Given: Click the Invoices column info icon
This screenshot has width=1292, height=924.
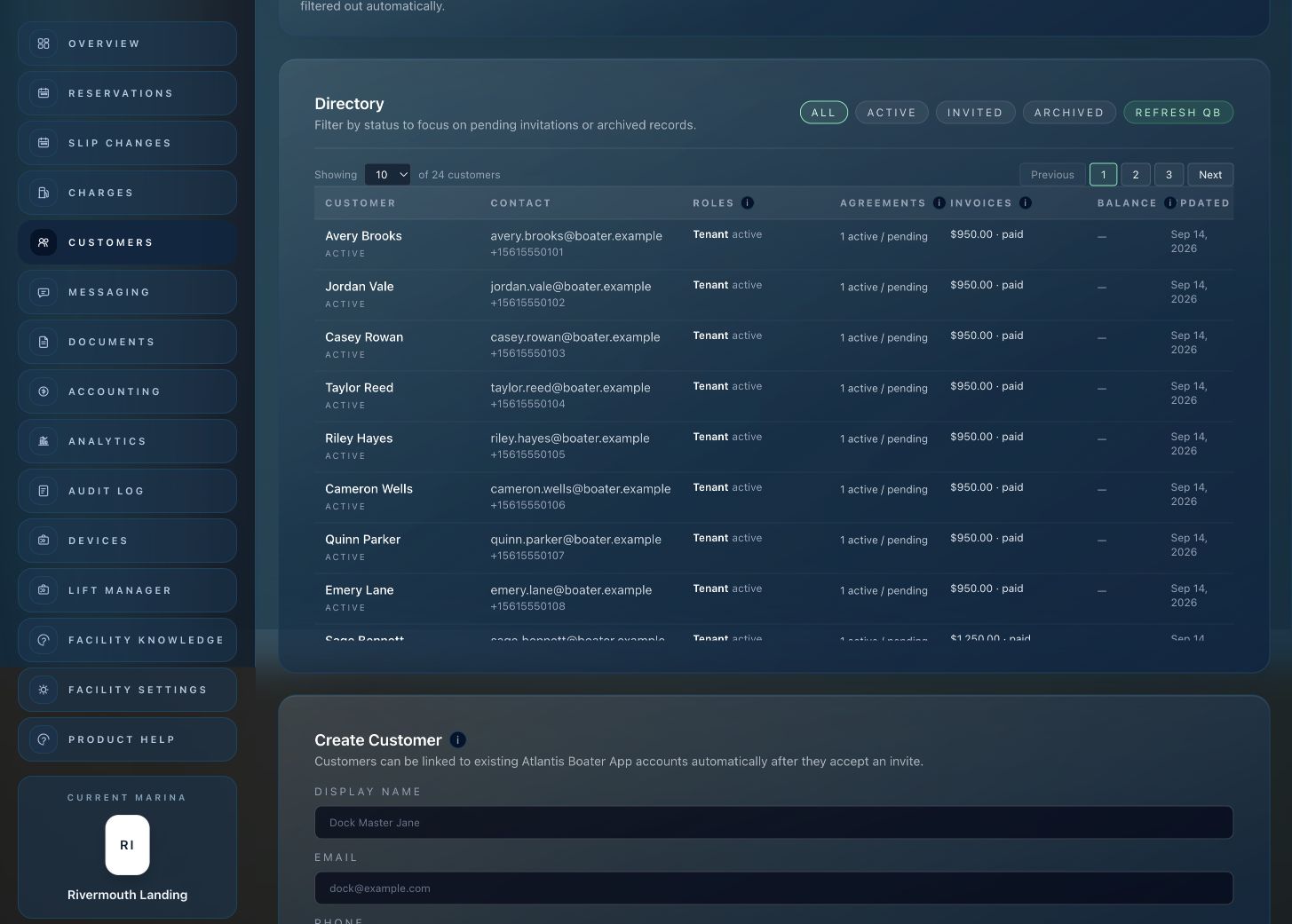Looking at the screenshot, I should pos(1026,203).
